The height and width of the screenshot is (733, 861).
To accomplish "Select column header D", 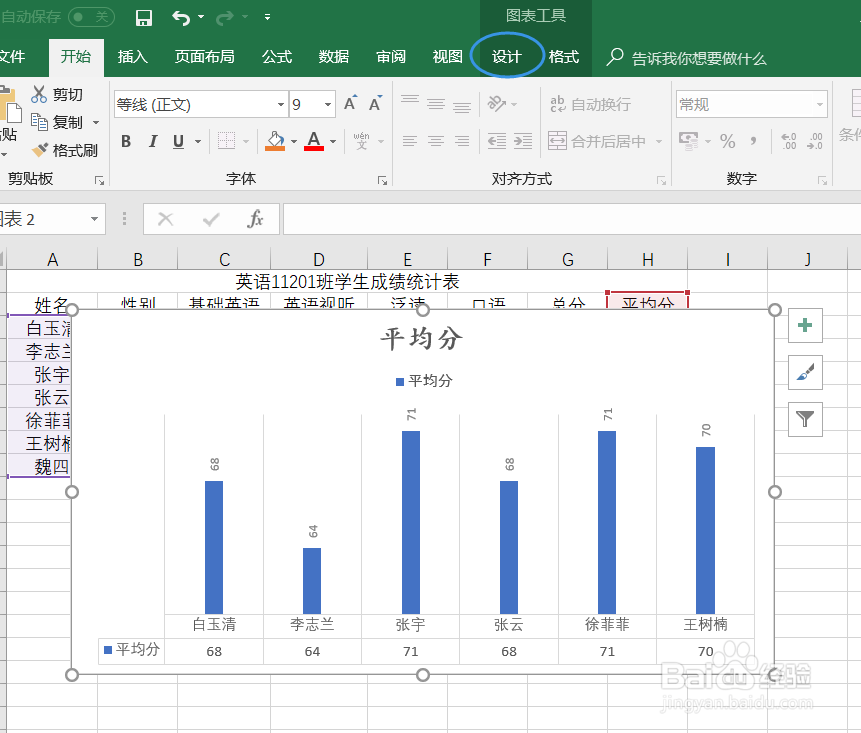I will click(318, 259).
